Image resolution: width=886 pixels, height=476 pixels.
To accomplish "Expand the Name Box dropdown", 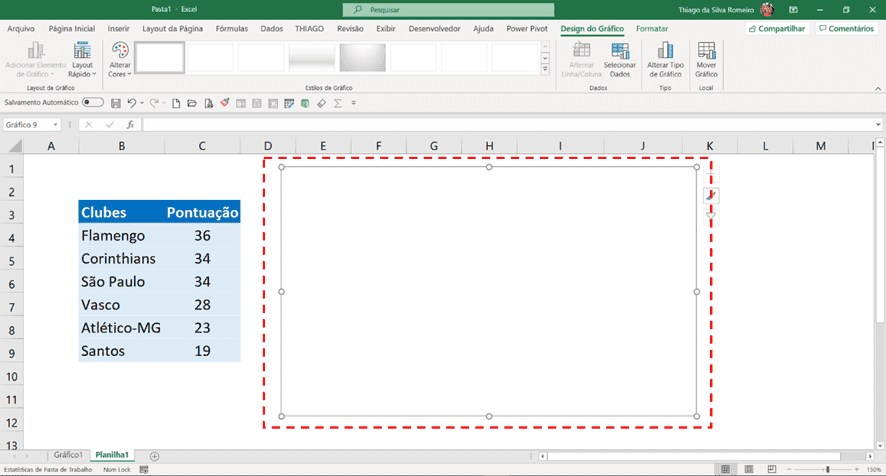I will [55, 124].
